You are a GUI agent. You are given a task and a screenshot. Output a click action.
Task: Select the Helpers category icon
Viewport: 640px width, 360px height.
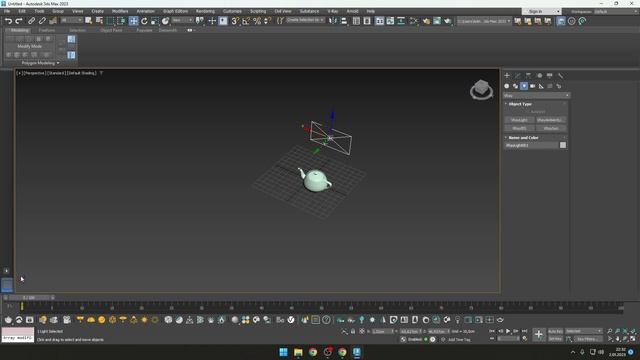point(541,86)
